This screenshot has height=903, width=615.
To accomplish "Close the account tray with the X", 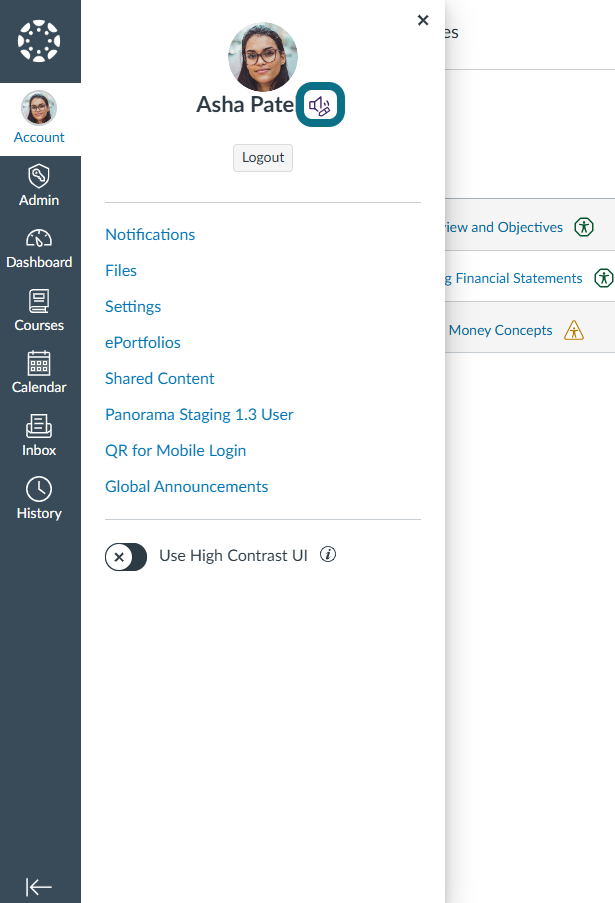I will pos(423,20).
